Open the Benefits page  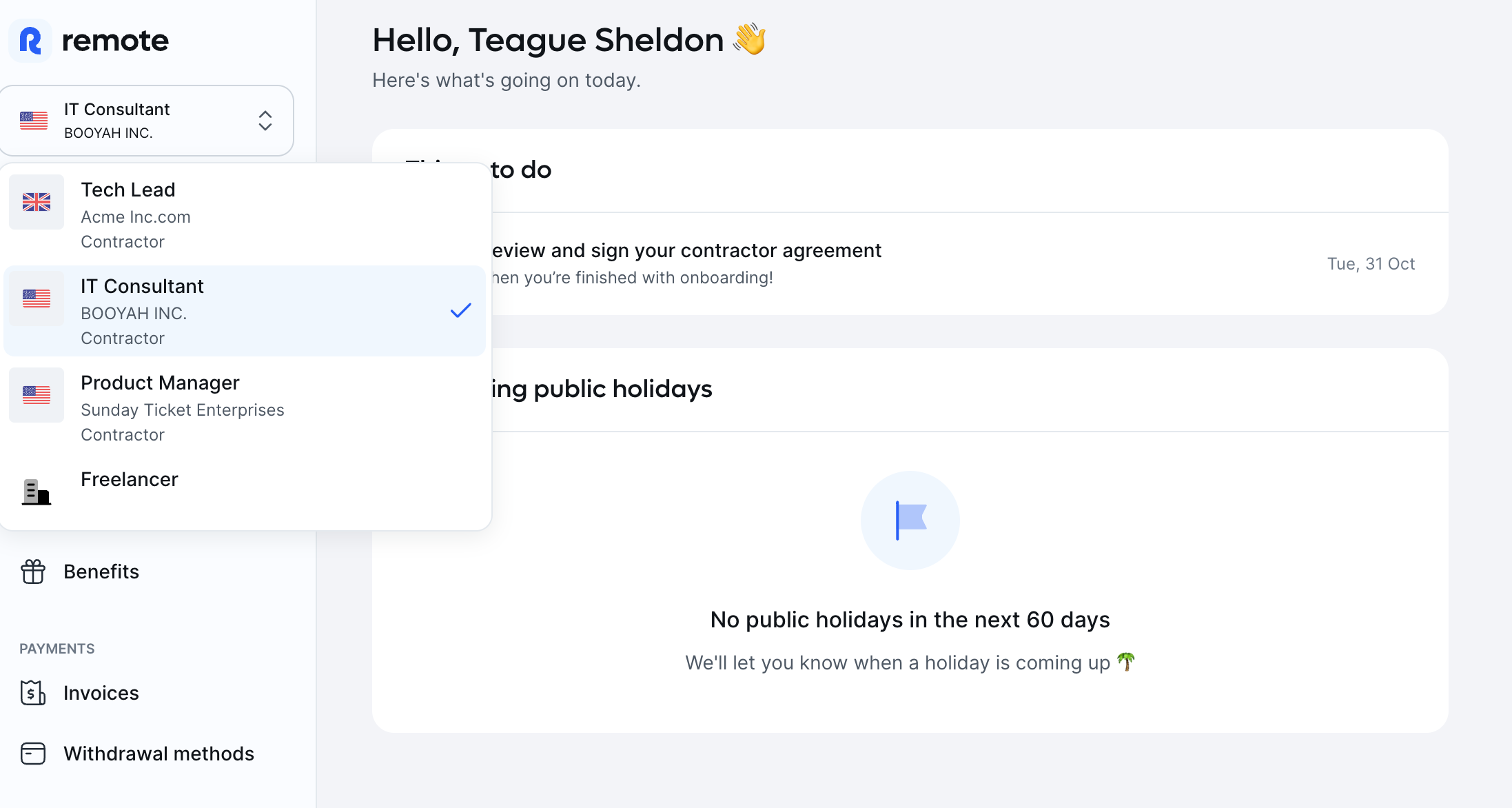(101, 572)
